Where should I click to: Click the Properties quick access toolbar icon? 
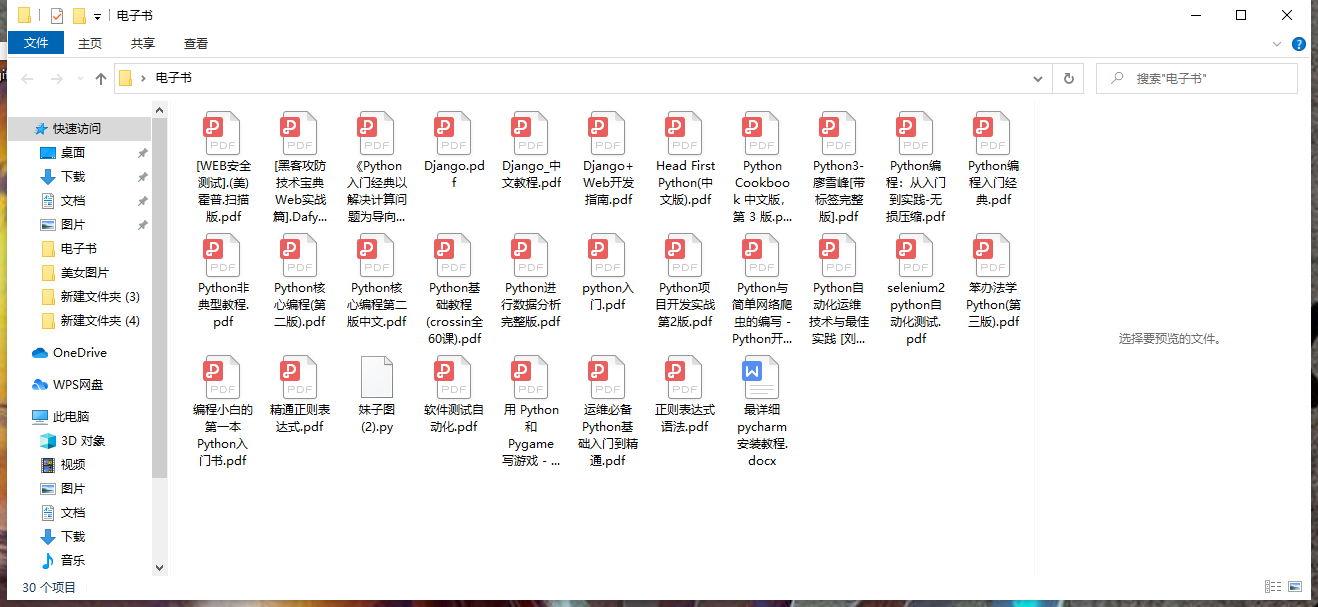coord(57,15)
